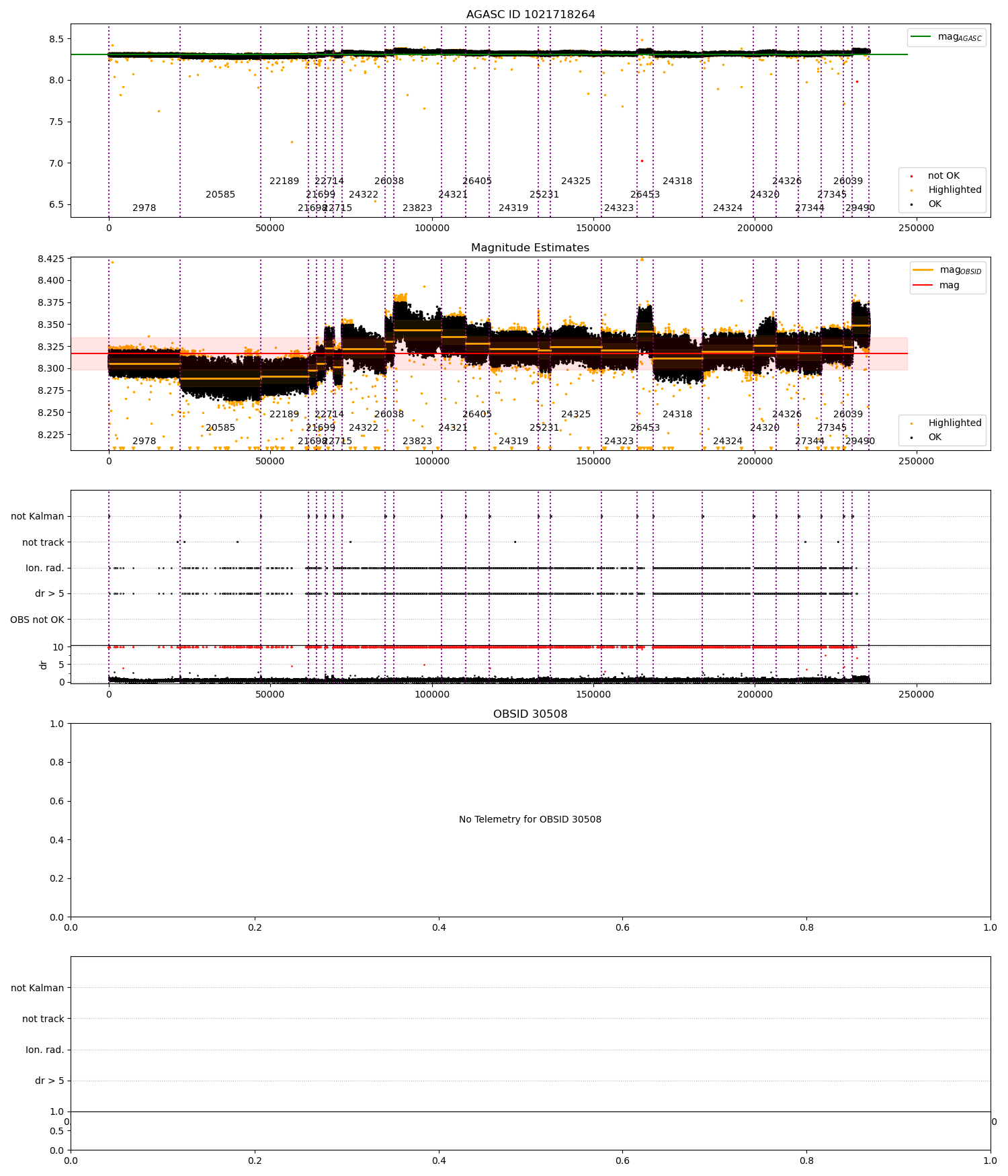Click the plot title 'AGASC ID 1021718264'
This screenshot has height=1176, width=1008.
530,15
